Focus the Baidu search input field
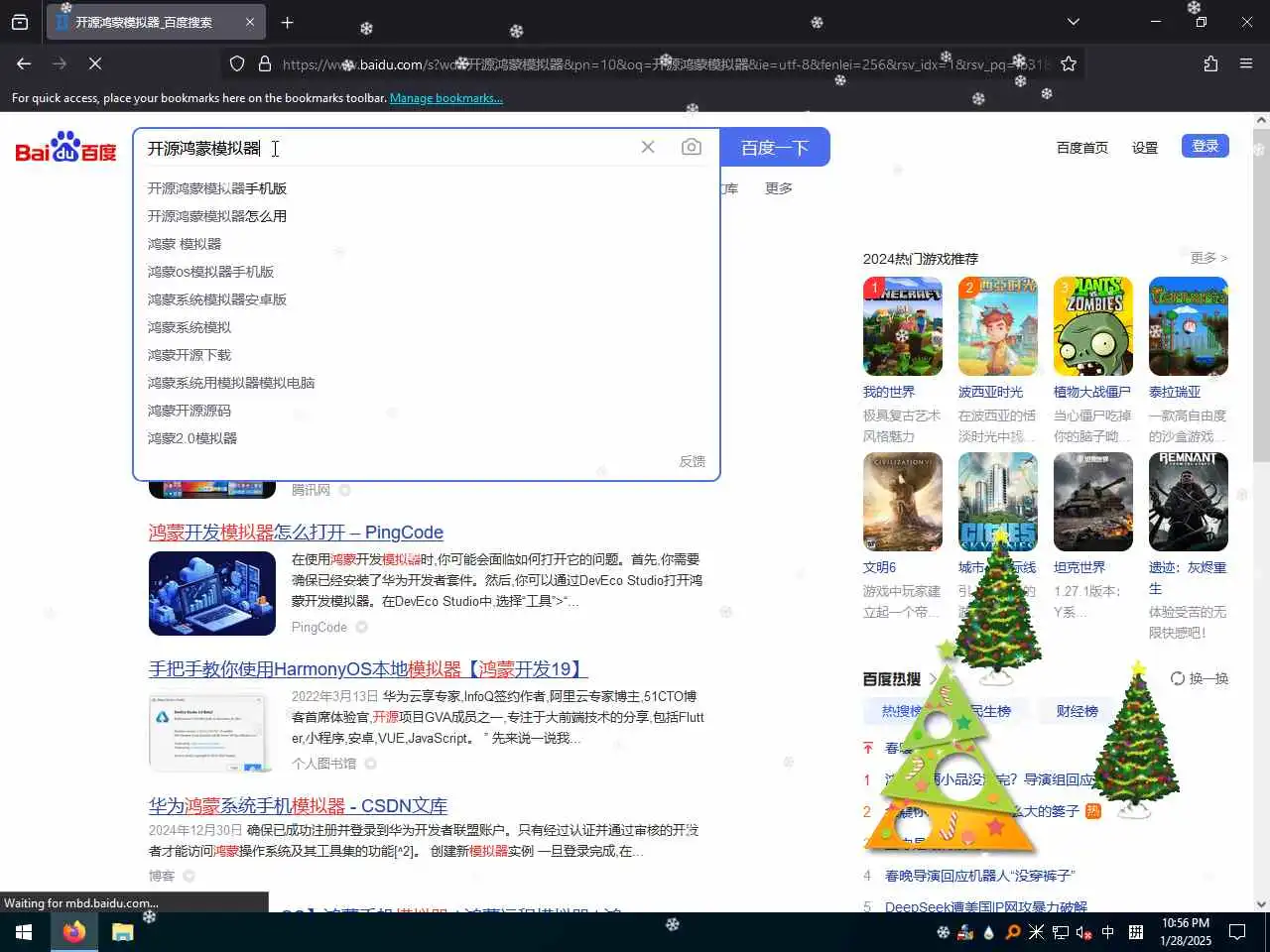The width and height of the screenshot is (1270, 952). pos(387,148)
